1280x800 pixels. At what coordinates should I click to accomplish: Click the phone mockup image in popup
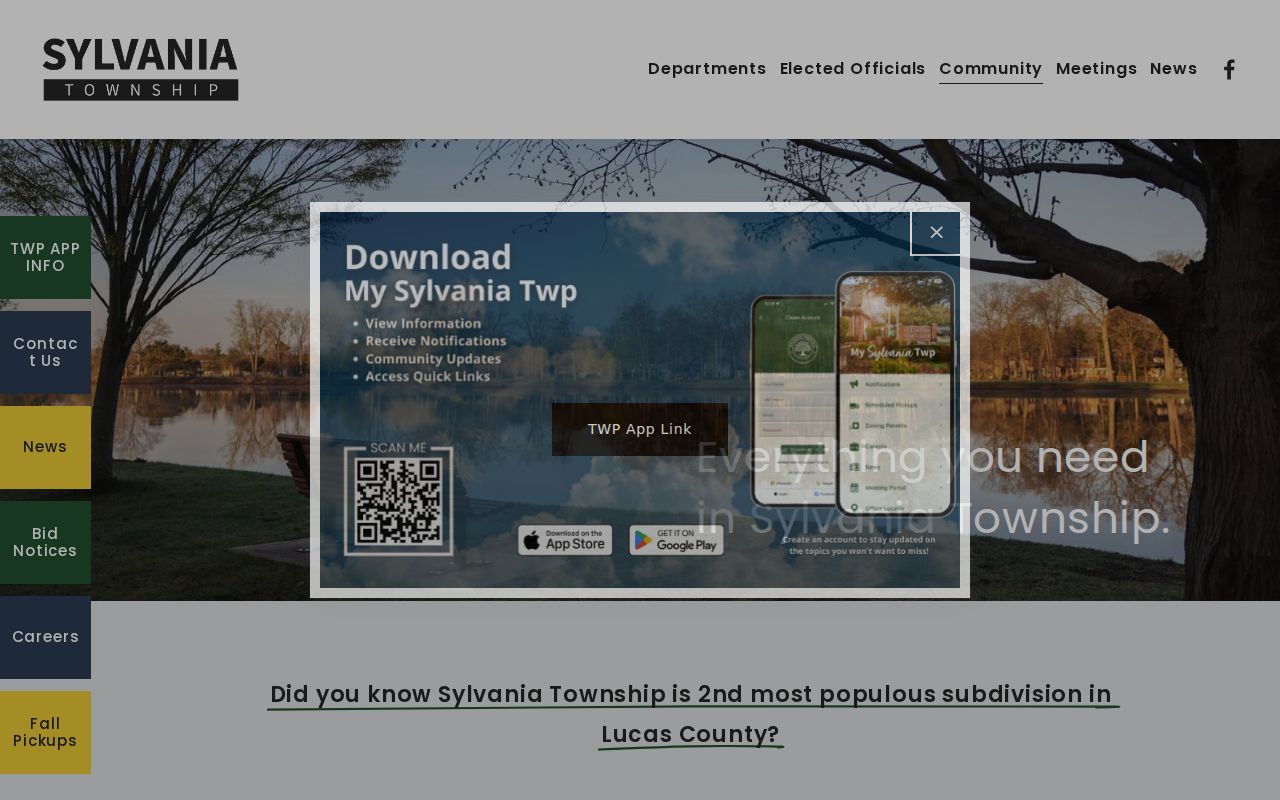(x=853, y=394)
